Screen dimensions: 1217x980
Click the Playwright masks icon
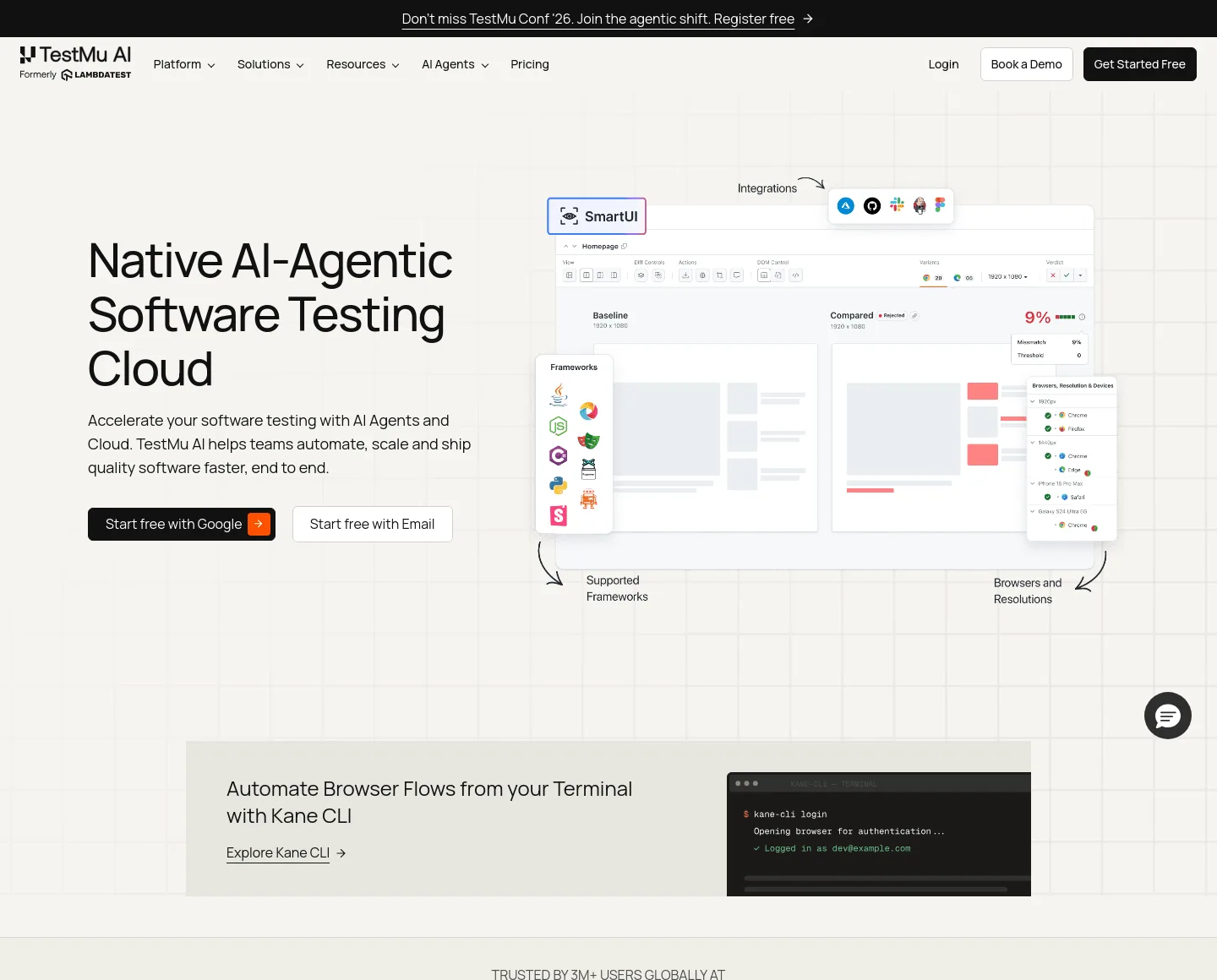[589, 440]
